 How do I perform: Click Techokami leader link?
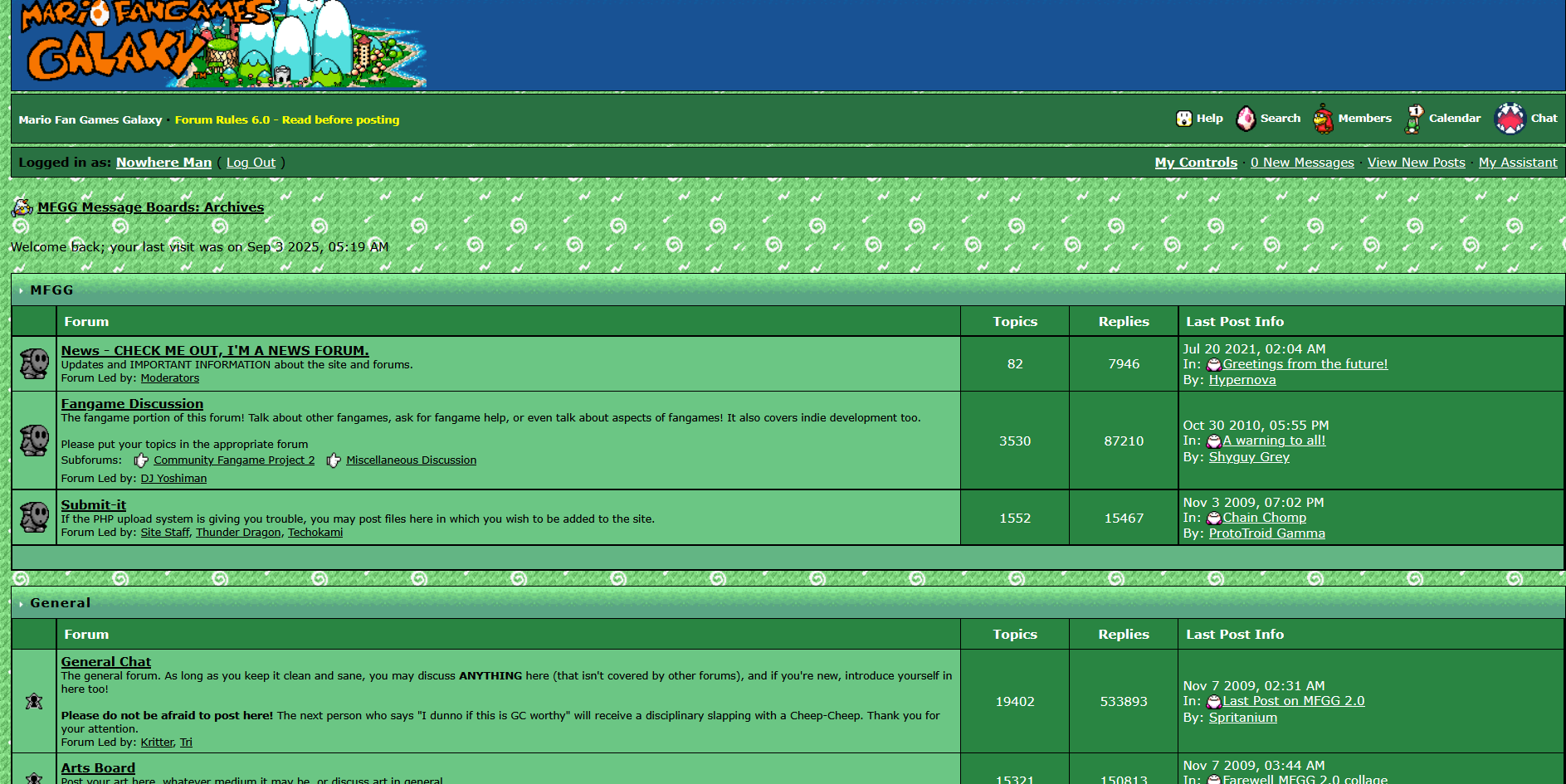315,533
